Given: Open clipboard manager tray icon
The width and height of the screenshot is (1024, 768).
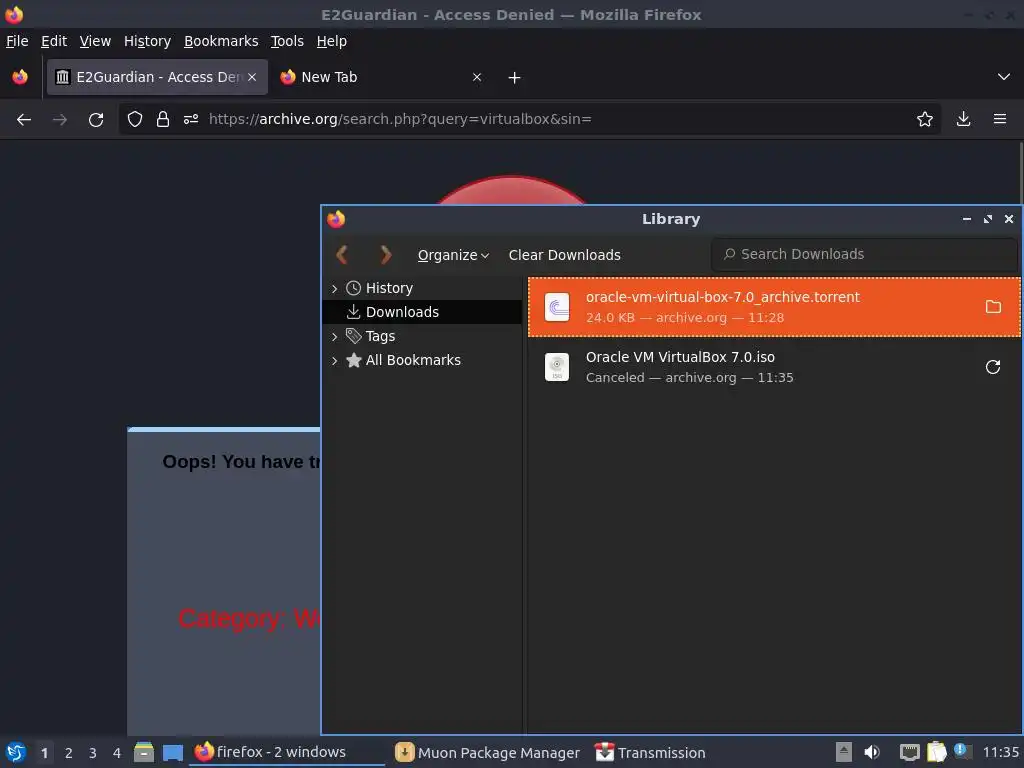Looking at the screenshot, I should pyautogui.click(x=936, y=752).
